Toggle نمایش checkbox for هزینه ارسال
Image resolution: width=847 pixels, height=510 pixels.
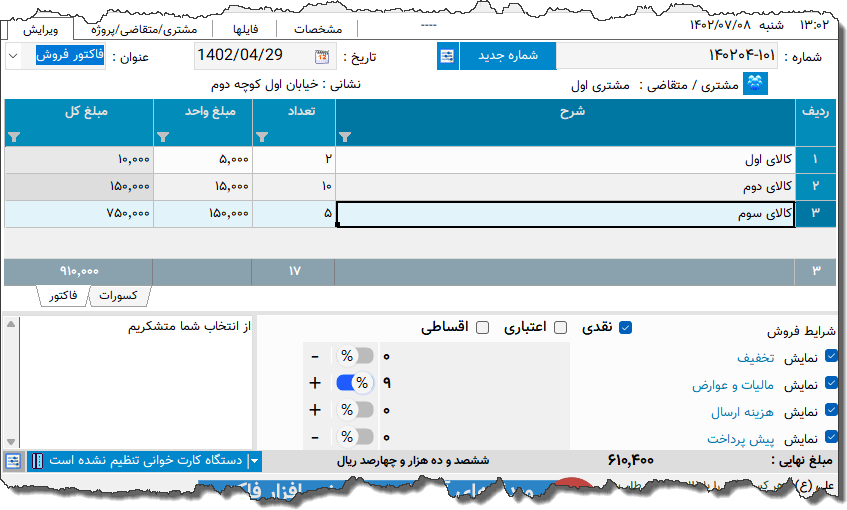click(831, 410)
